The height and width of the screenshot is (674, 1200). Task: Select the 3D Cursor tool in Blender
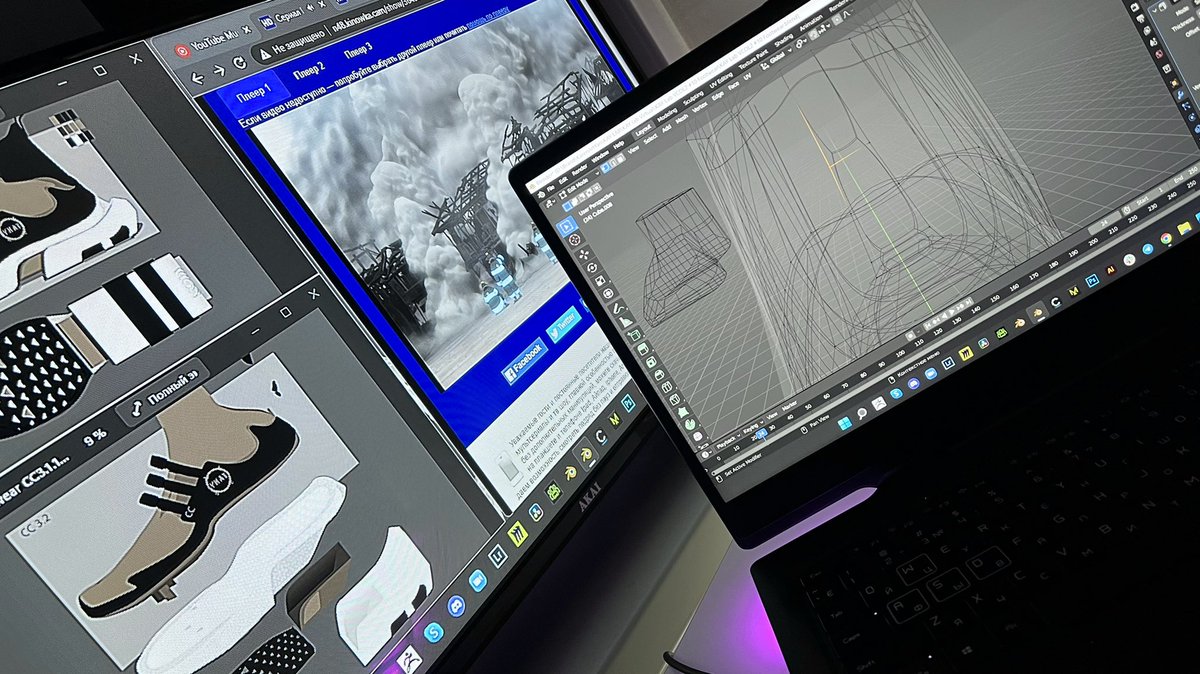click(574, 239)
